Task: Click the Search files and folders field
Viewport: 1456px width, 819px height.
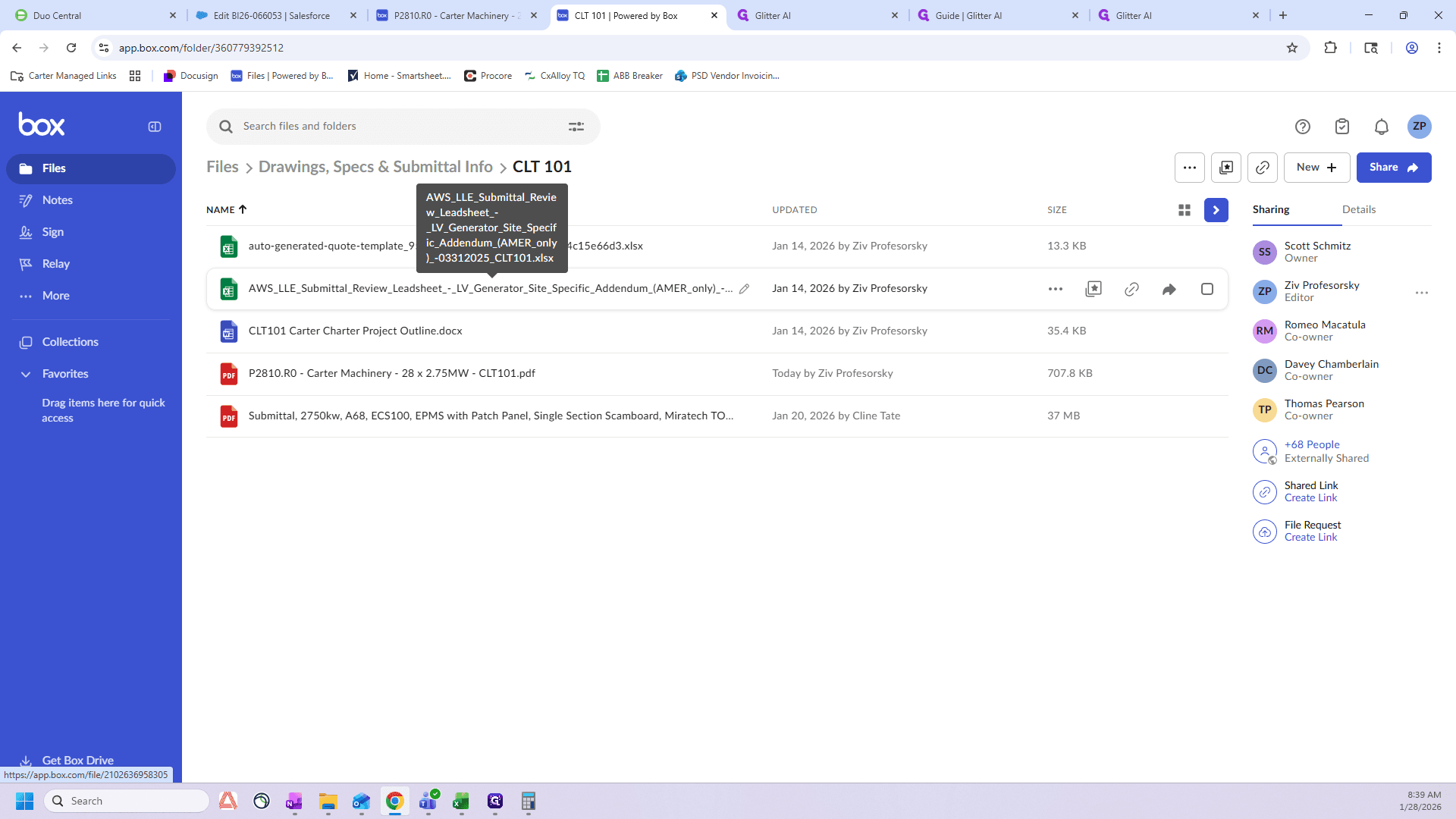Action: [402, 127]
